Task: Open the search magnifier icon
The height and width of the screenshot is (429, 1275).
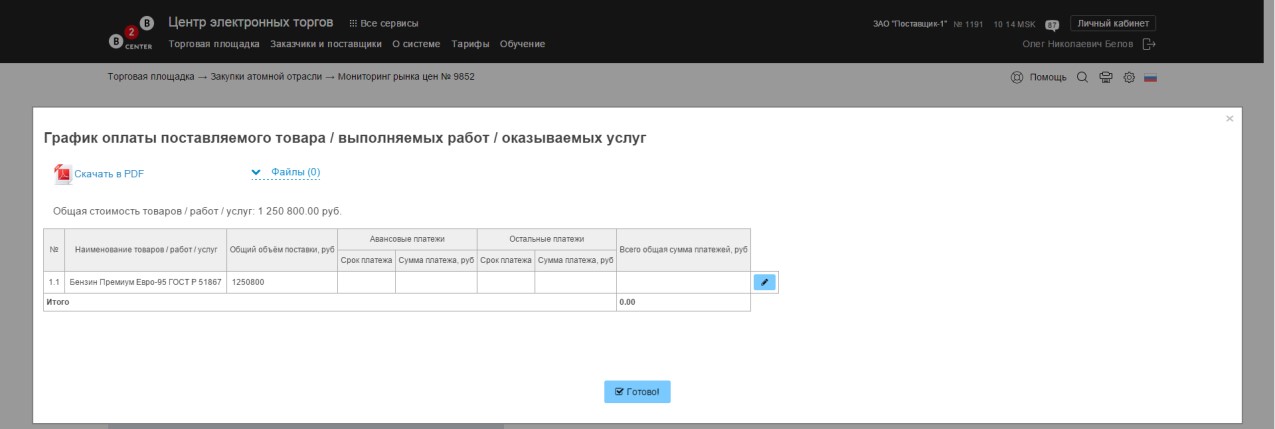Action: click(x=1081, y=78)
